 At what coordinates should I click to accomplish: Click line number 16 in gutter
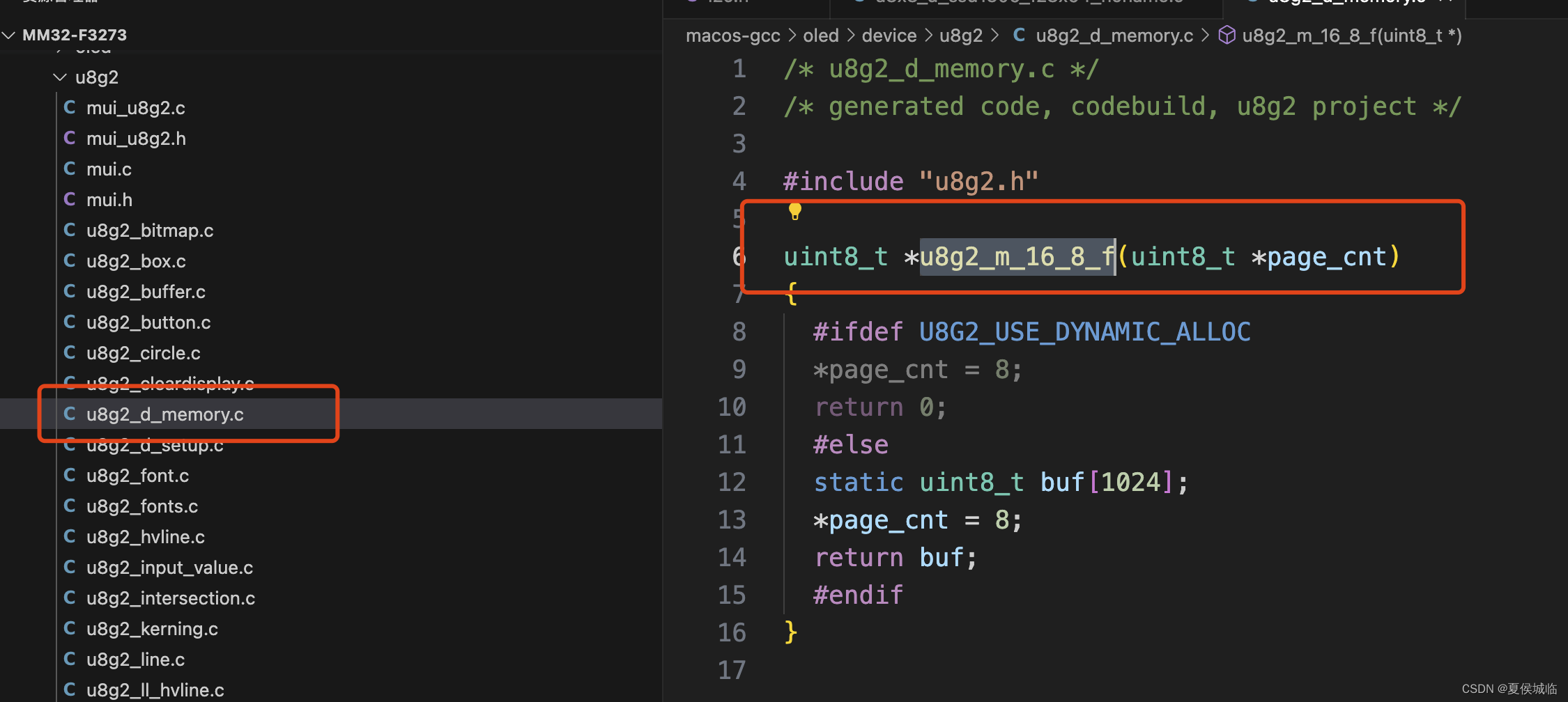click(x=732, y=632)
